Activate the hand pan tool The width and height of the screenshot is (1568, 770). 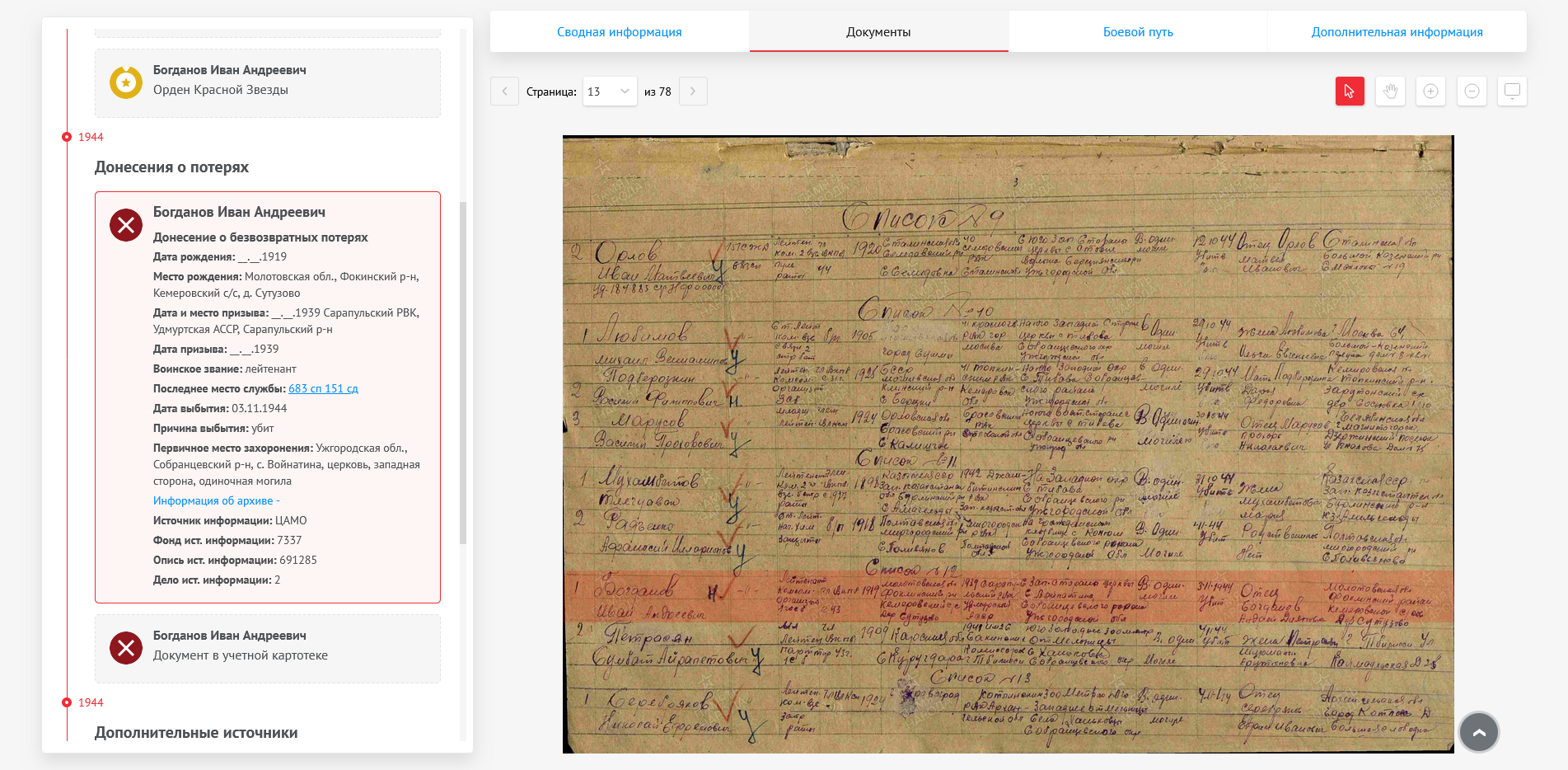coord(1390,92)
